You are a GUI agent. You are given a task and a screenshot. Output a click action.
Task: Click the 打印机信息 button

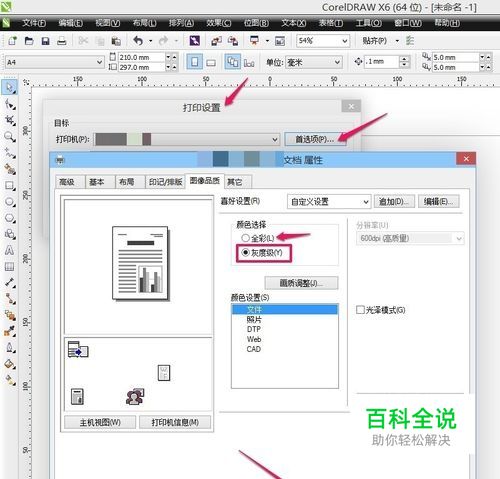pos(175,422)
